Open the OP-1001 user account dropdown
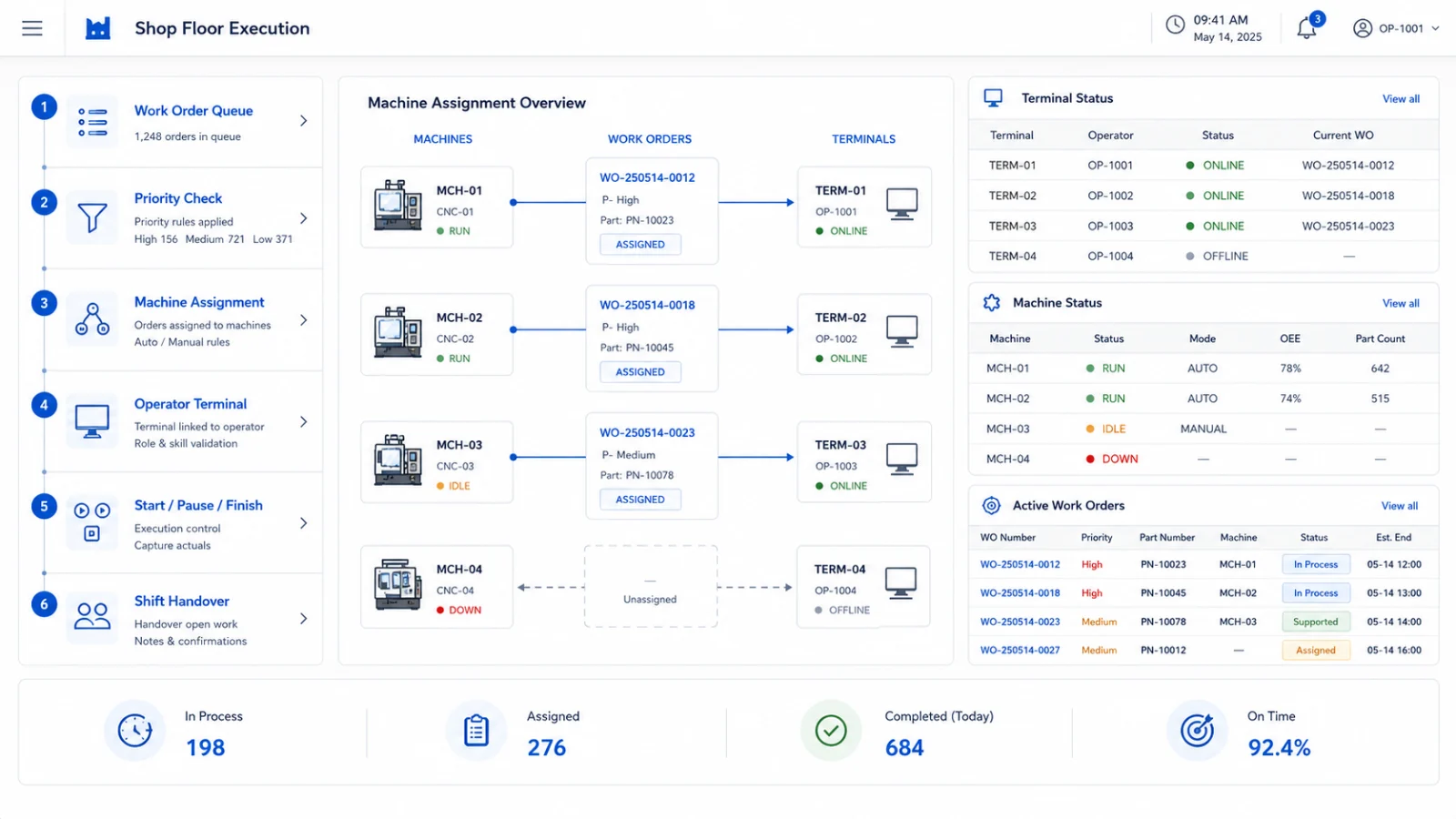 point(1396,28)
